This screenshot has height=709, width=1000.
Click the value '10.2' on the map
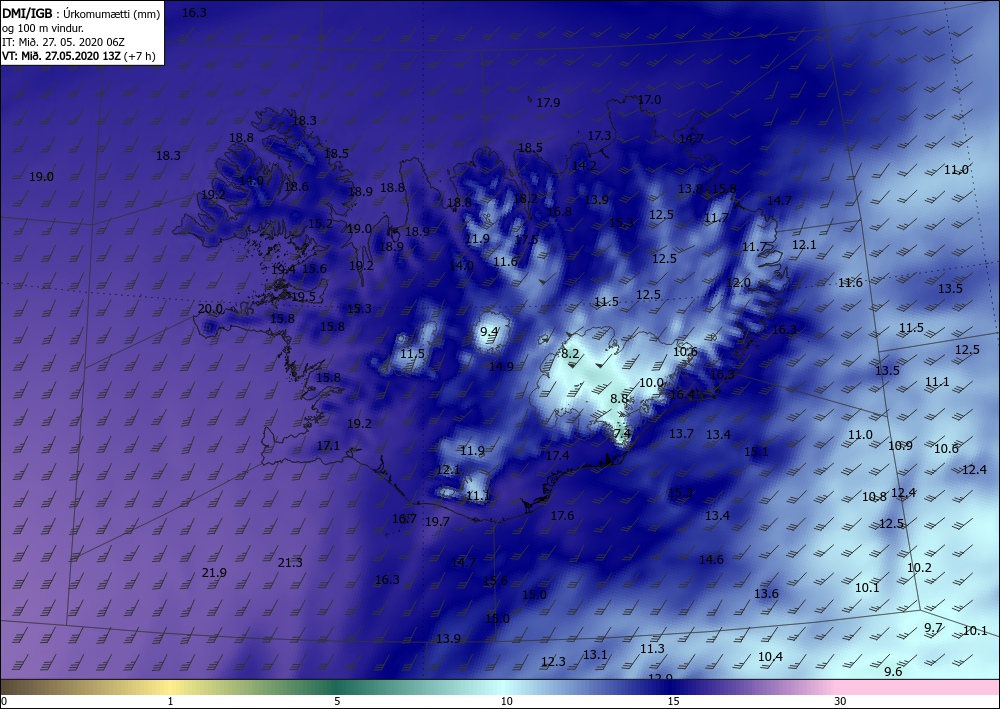(920, 567)
